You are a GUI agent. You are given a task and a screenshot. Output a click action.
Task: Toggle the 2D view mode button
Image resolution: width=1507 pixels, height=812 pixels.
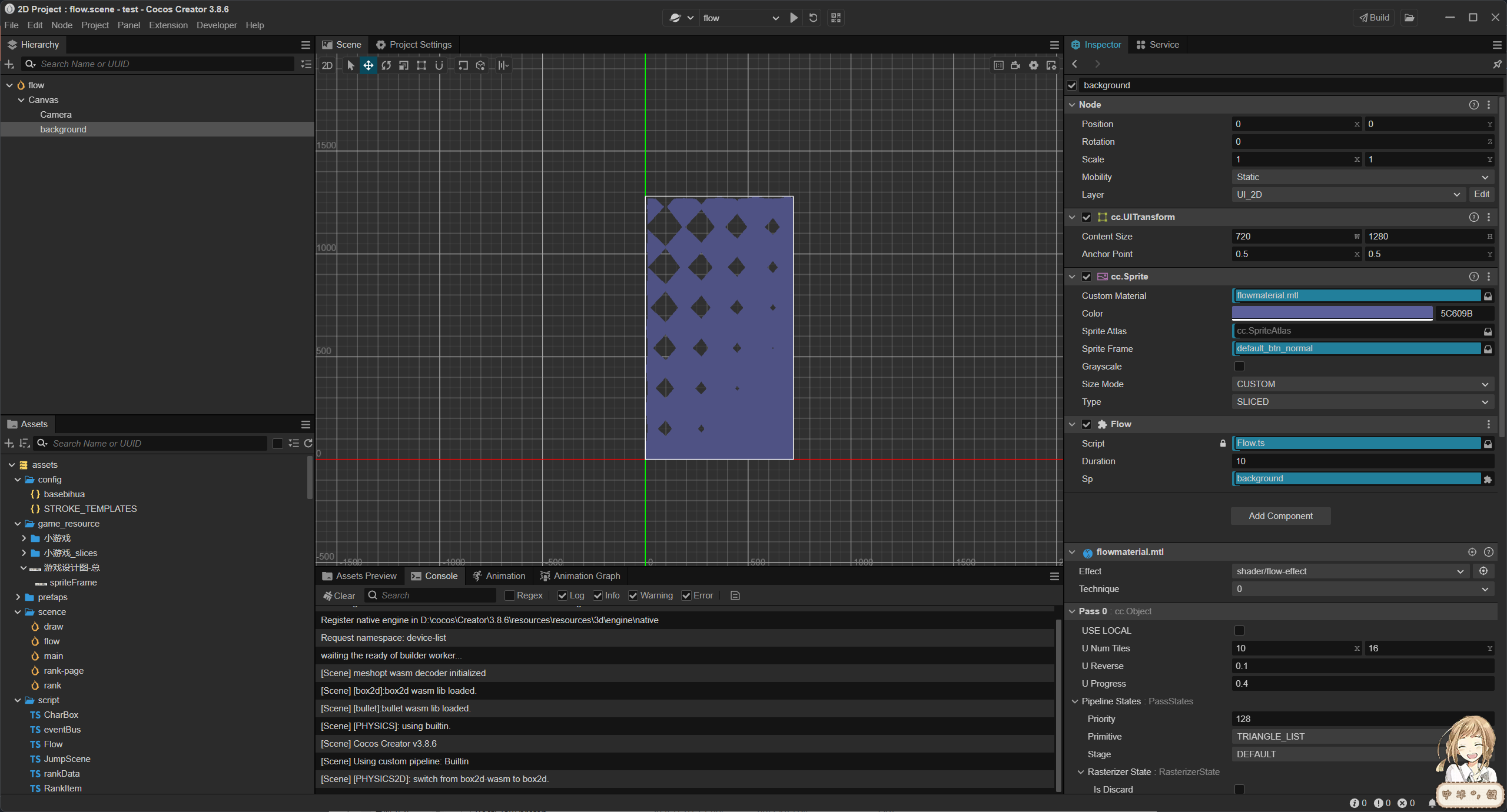click(x=327, y=65)
